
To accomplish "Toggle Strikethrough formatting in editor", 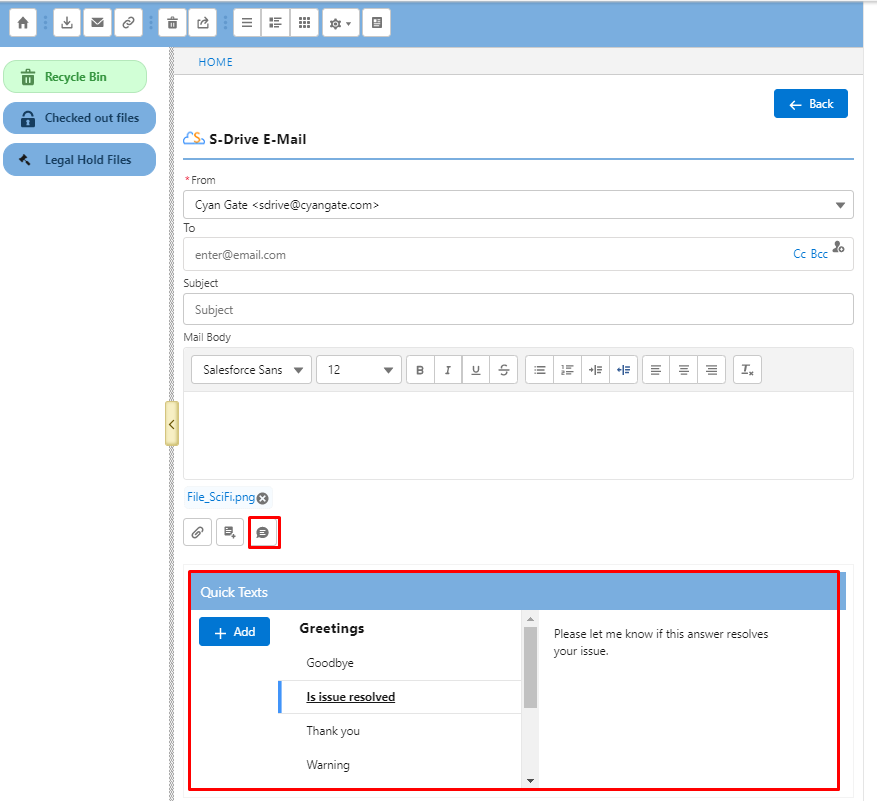I will point(504,370).
